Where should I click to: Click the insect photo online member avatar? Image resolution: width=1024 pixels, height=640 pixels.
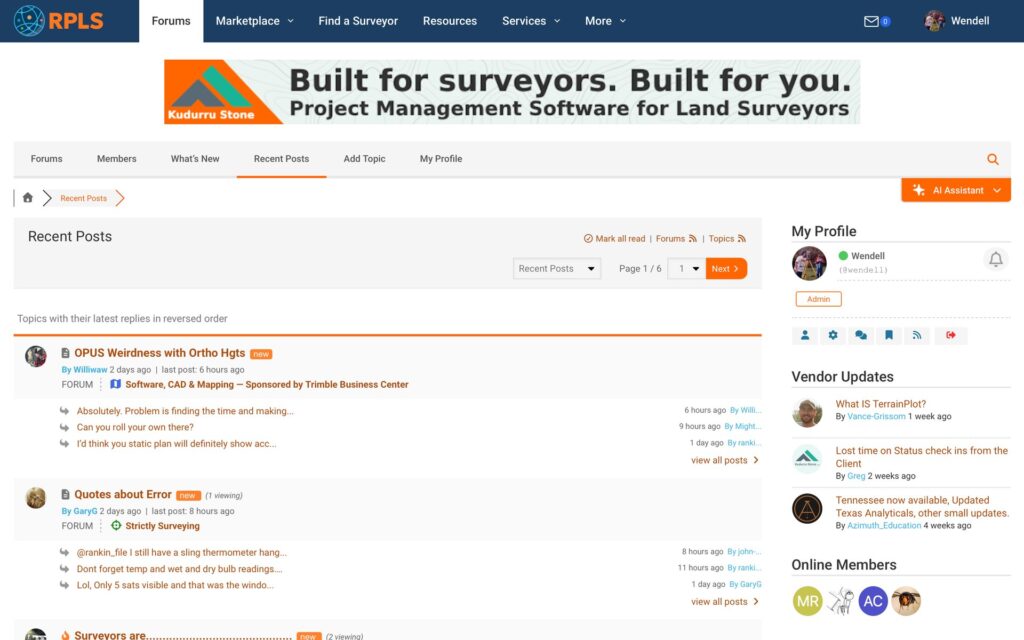(x=906, y=601)
